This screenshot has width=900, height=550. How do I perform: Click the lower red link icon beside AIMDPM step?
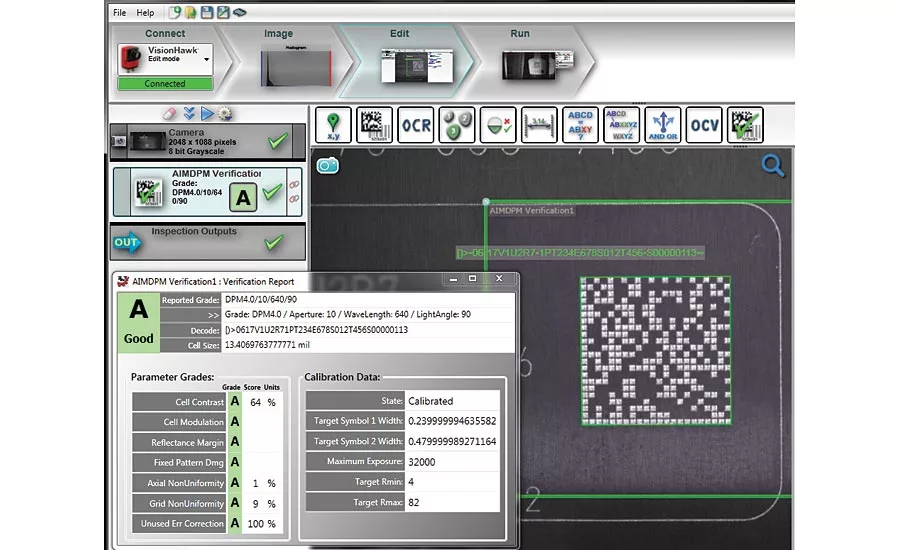[294, 199]
